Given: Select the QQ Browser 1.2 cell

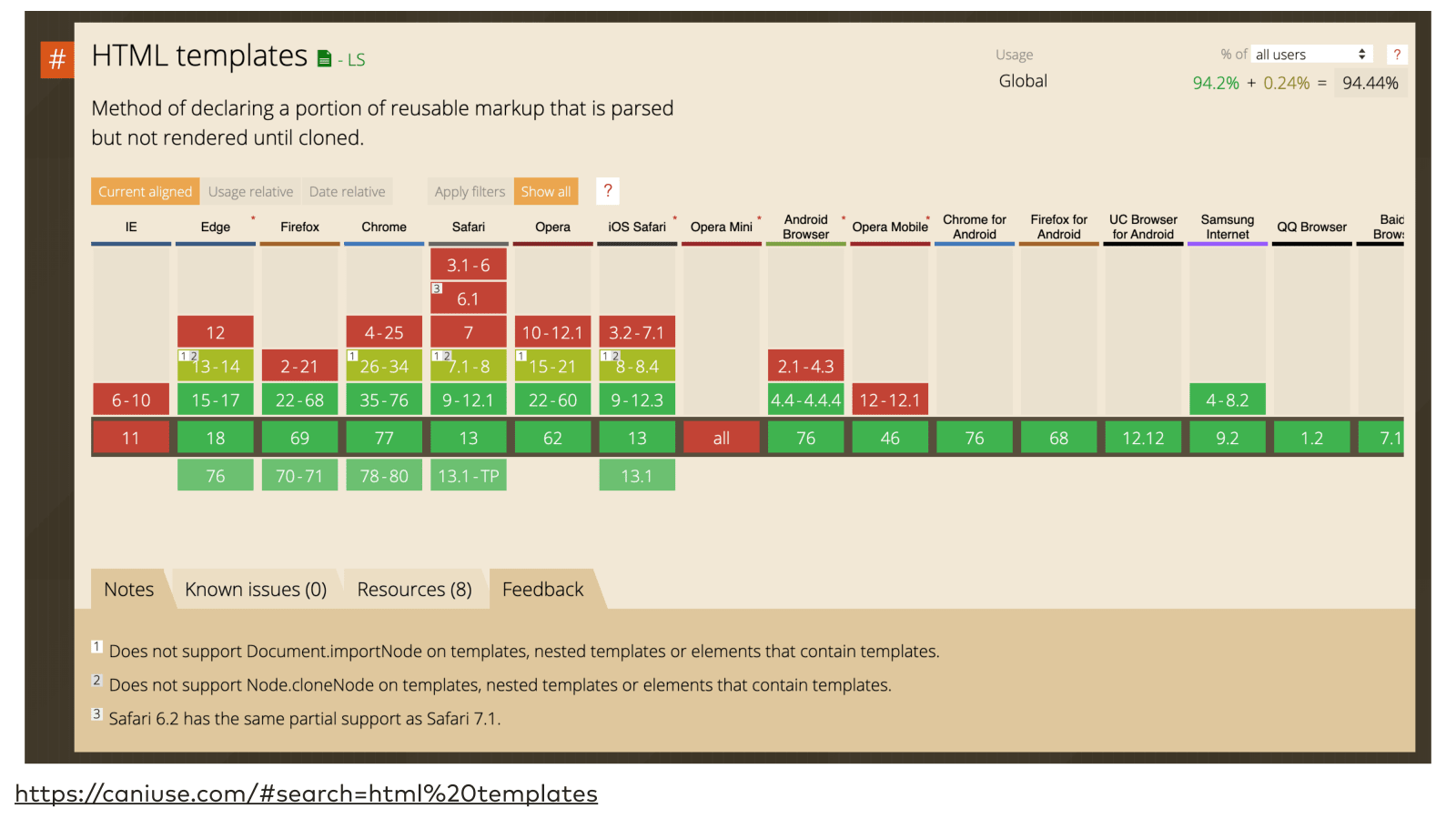Looking at the screenshot, I should coord(1311,438).
